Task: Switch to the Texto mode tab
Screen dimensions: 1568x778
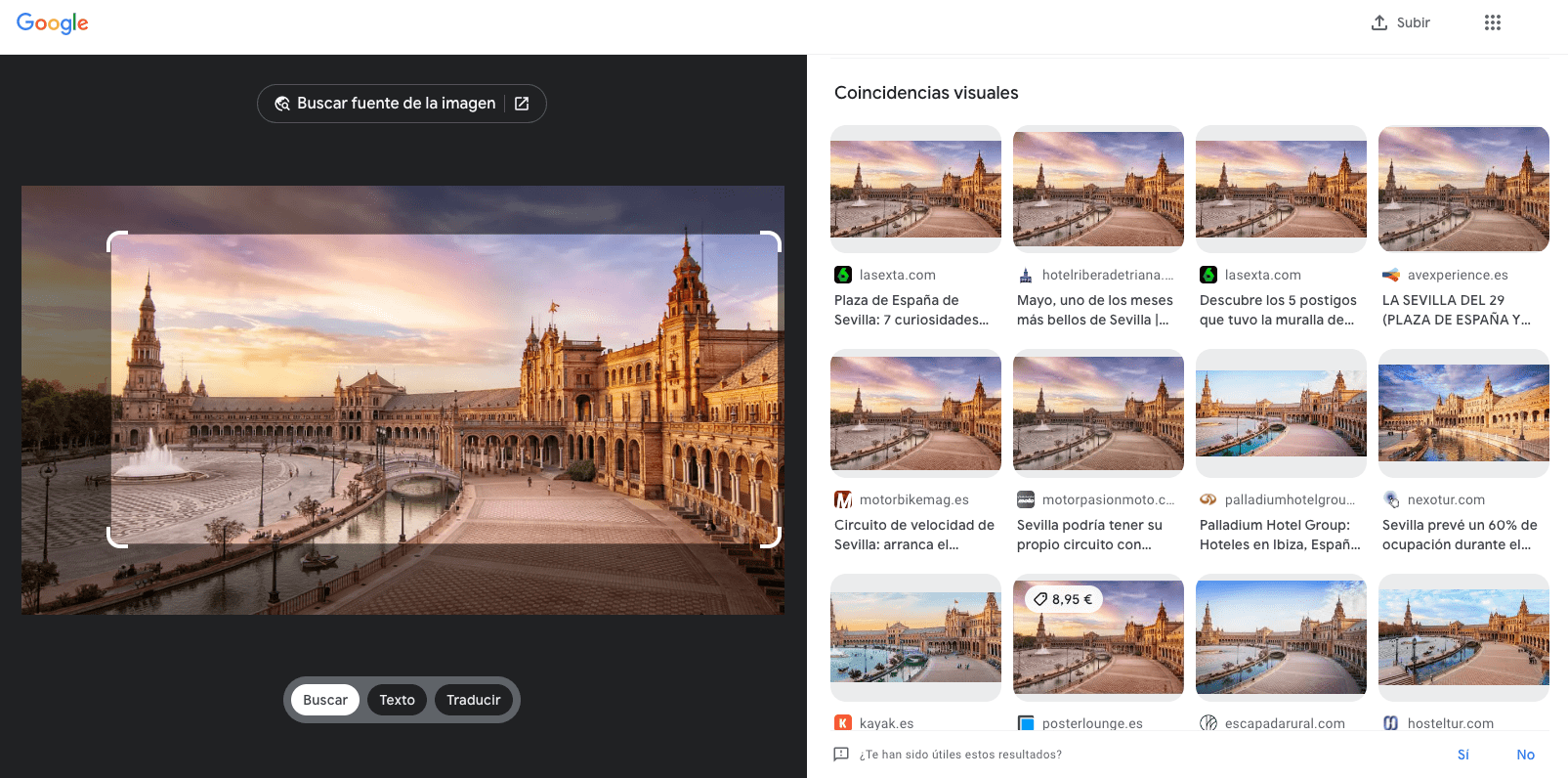Action: [397, 700]
